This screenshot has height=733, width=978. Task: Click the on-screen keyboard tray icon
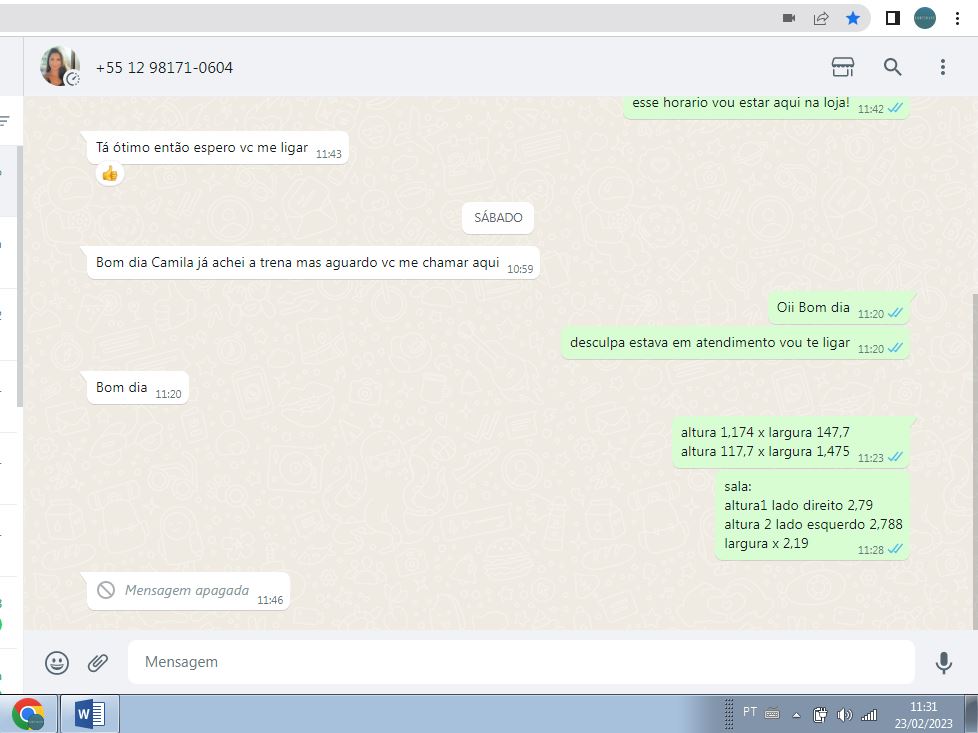tap(772, 714)
